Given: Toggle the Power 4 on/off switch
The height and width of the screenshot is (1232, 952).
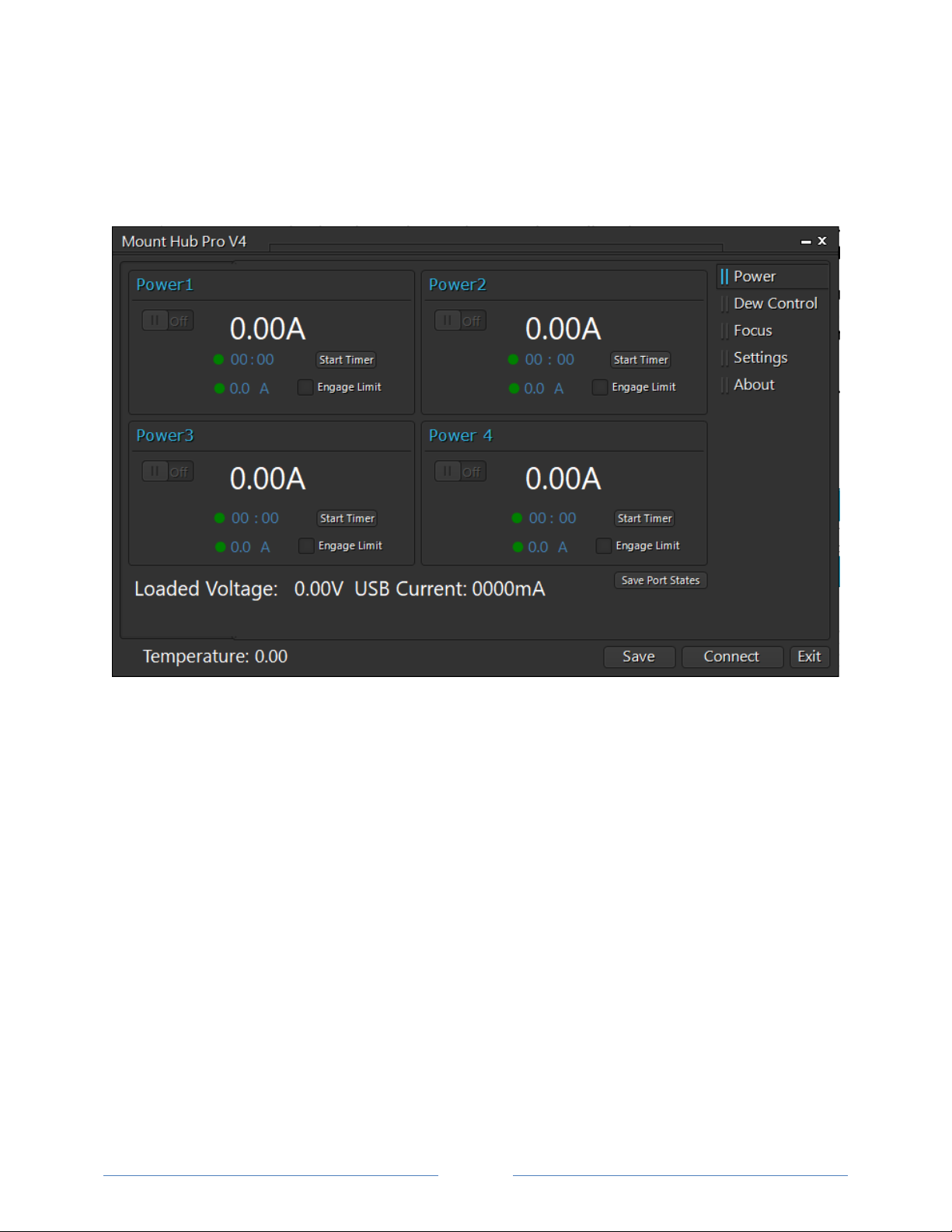Looking at the screenshot, I should 460,471.
